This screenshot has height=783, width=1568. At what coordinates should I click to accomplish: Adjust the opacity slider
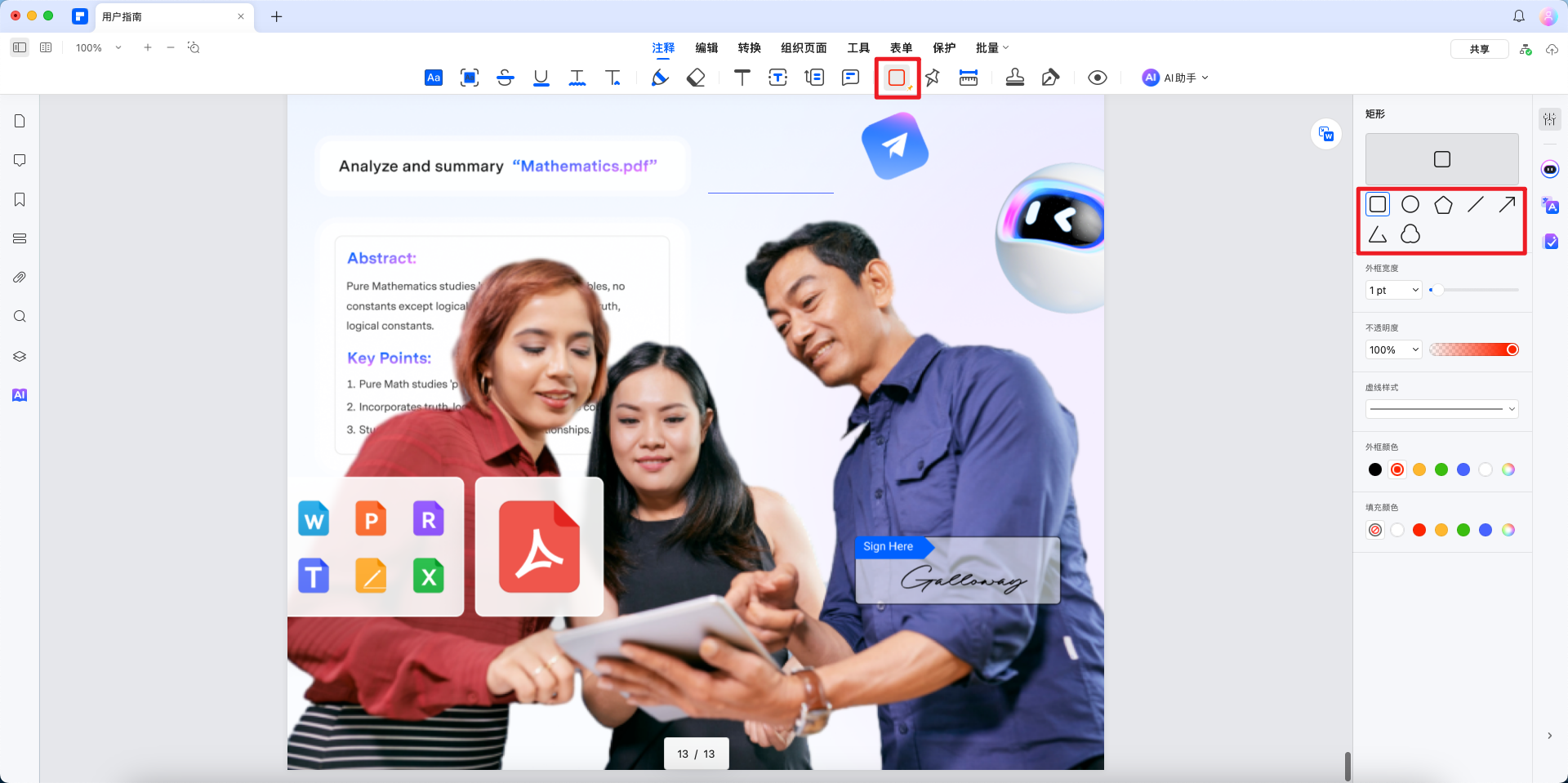[1474, 349]
